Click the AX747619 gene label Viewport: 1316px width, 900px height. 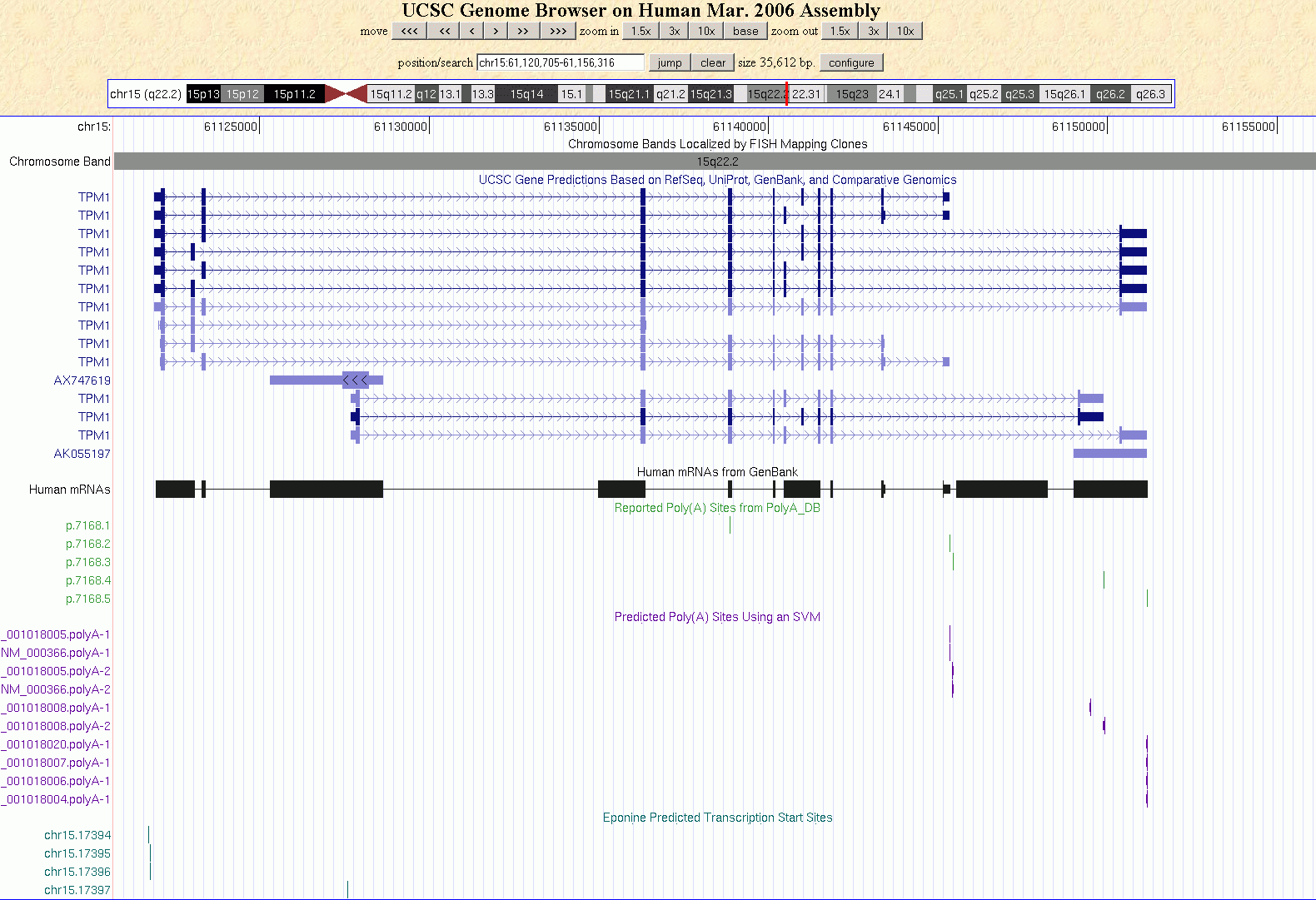[x=82, y=380]
